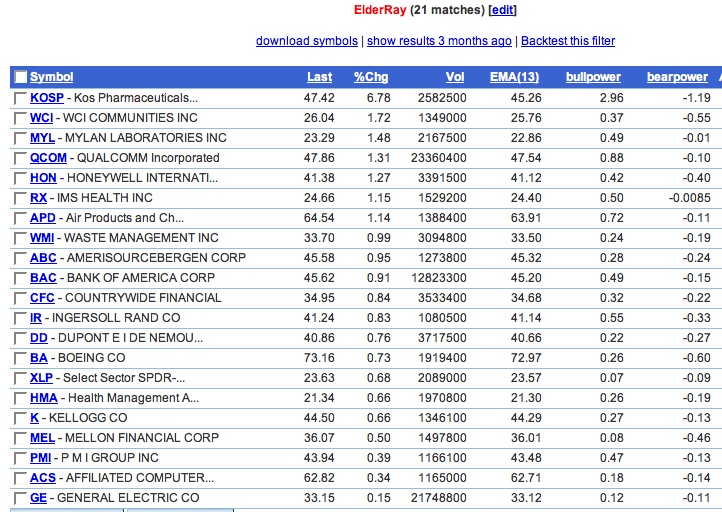The width and height of the screenshot is (722, 512).
Task: Open the MEL ticker link
Action: [42, 438]
